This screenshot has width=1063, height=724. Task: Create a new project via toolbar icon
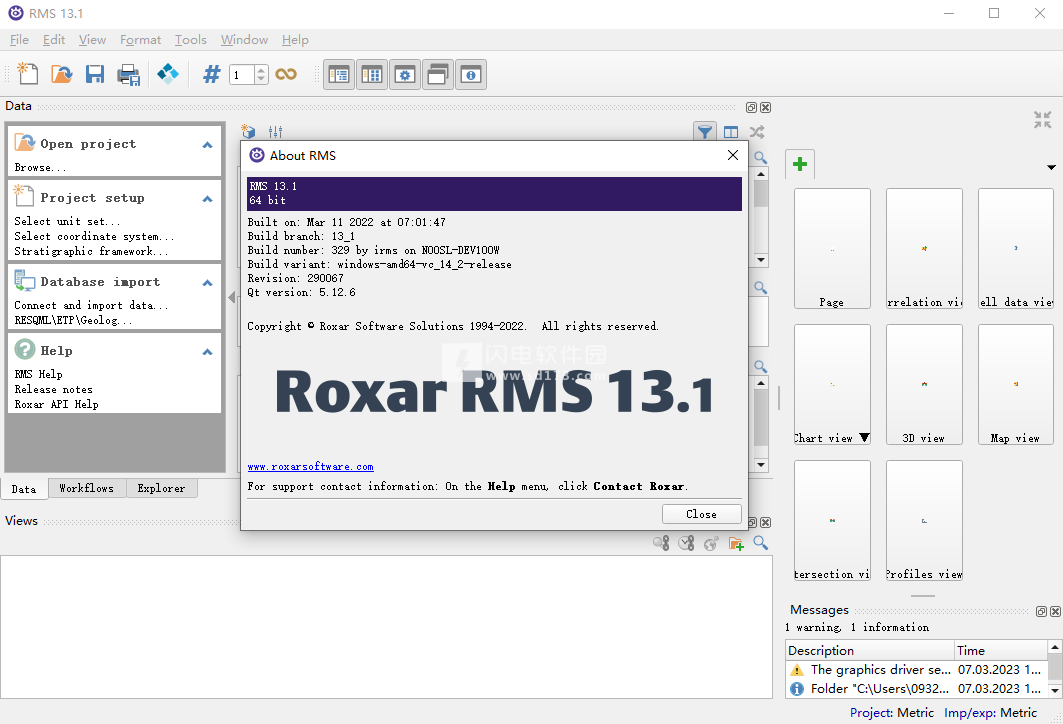(x=27, y=73)
